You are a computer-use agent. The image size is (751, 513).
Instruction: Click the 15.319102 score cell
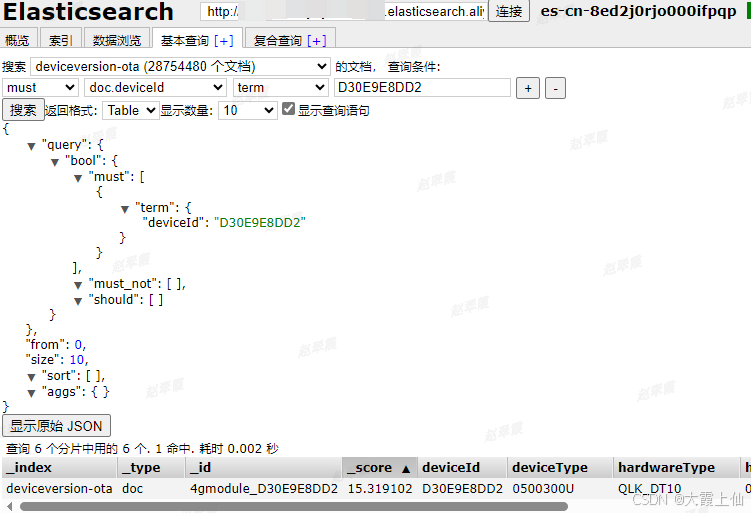coord(380,489)
